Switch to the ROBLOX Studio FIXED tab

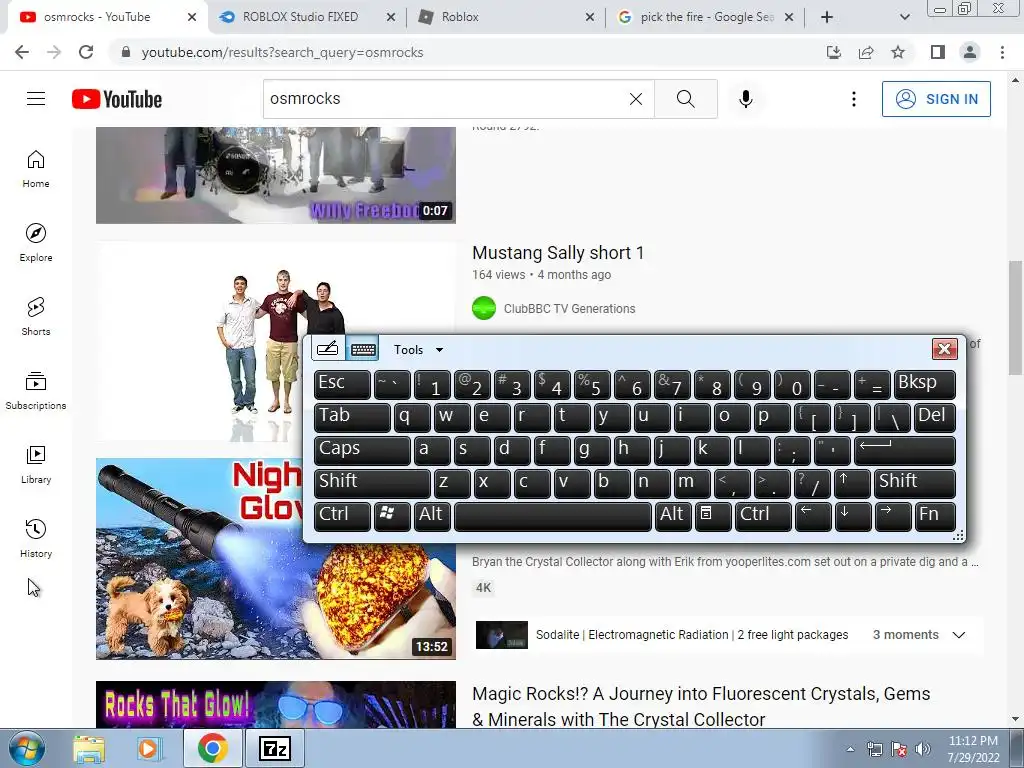306,17
